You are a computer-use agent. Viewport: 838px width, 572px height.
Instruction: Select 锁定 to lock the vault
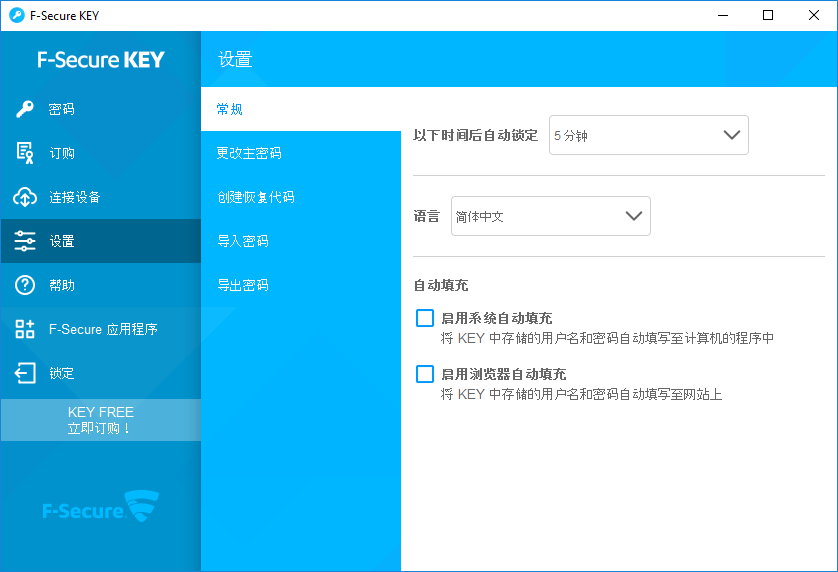101,373
